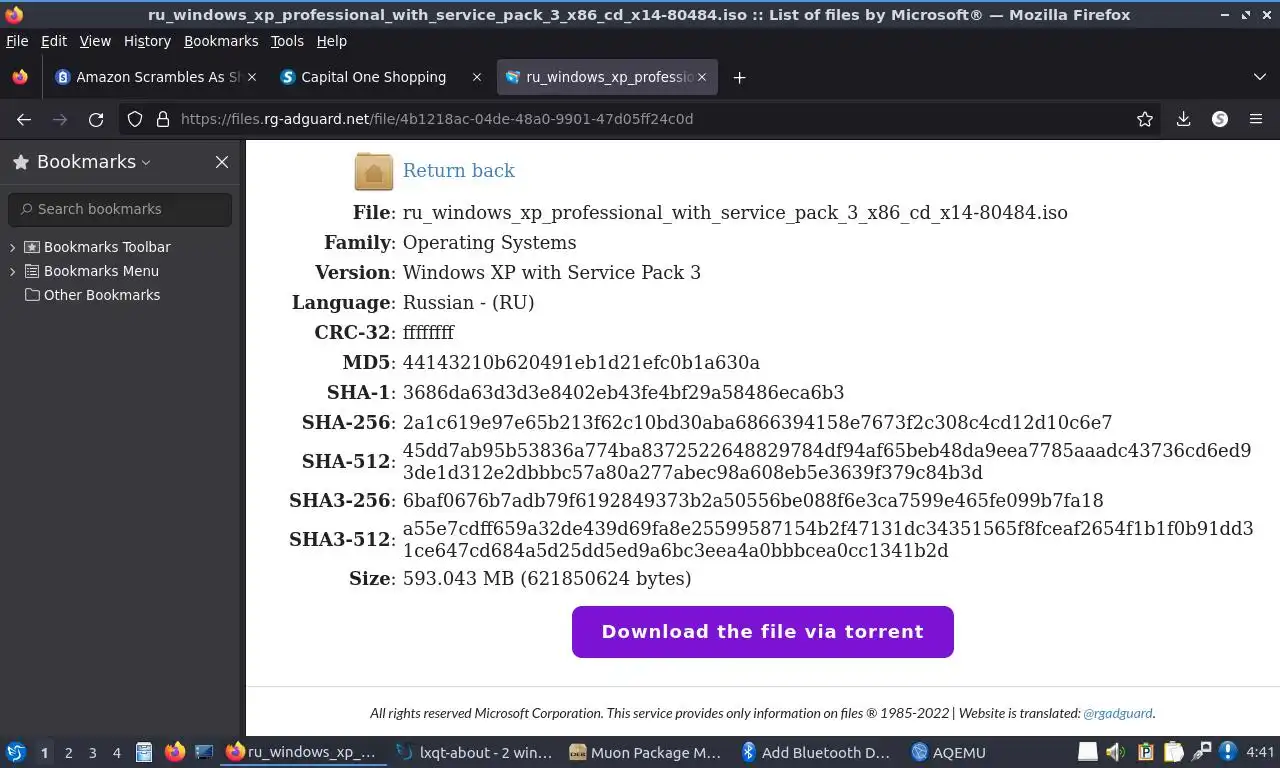Image resolution: width=1280 pixels, height=768 pixels.
Task: Open LXQt start menu in taskbar
Action: pyautogui.click(x=16, y=752)
